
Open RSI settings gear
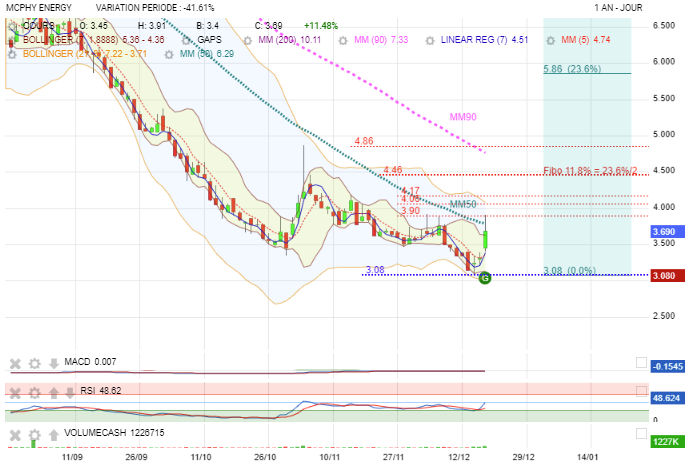point(34,392)
